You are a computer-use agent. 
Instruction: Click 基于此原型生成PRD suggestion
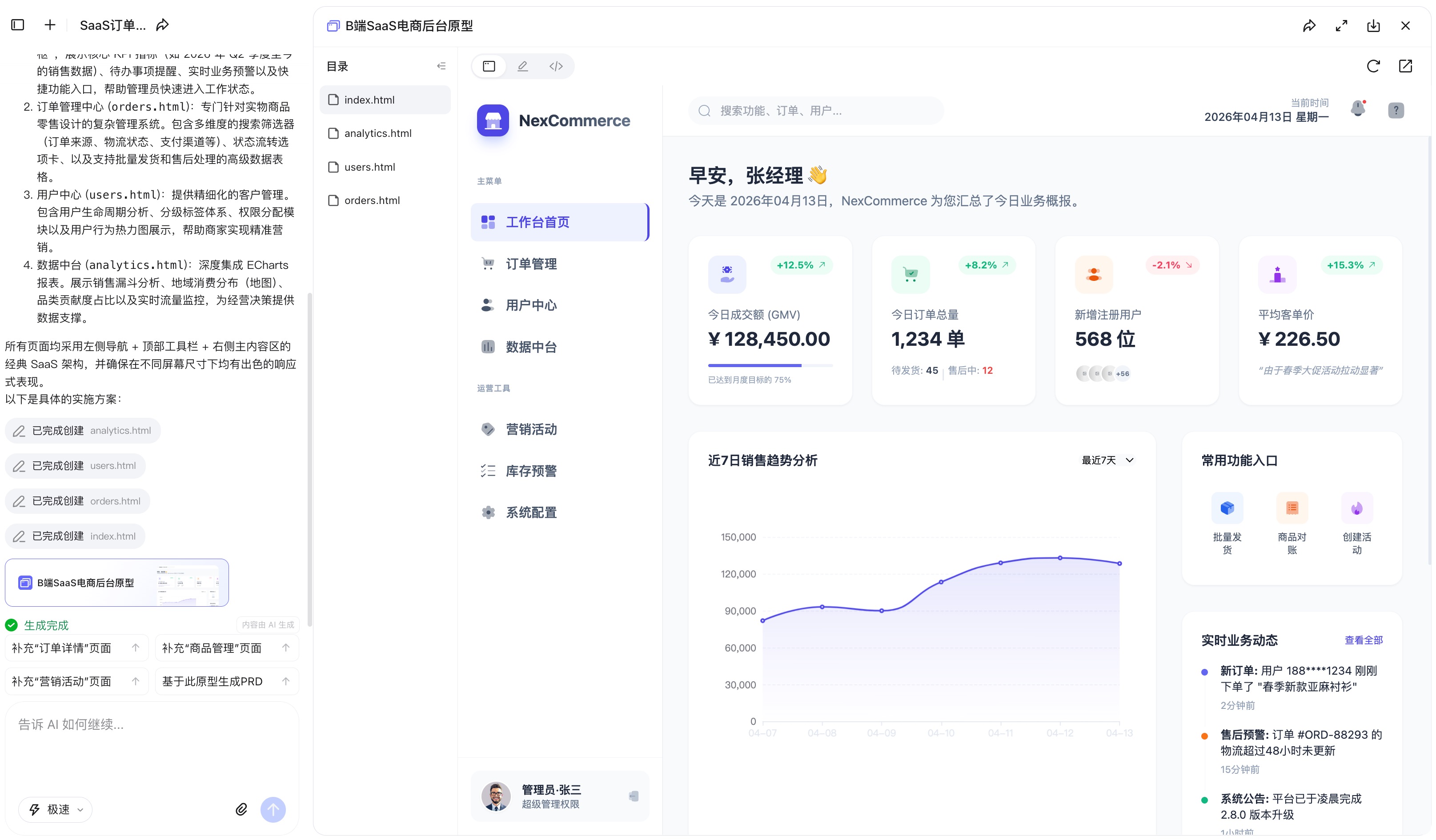[227, 682]
